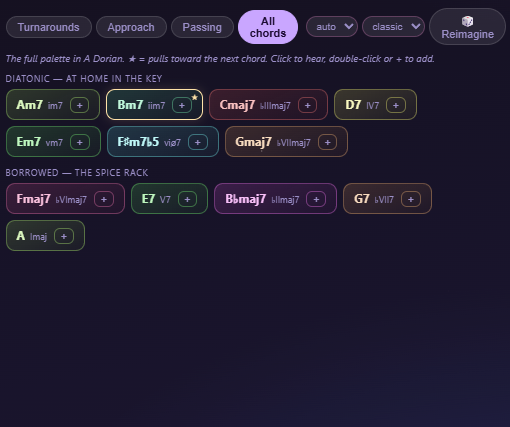Play the A Imaj chord label
The height and width of the screenshot is (427, 510).
pos(21,236)
